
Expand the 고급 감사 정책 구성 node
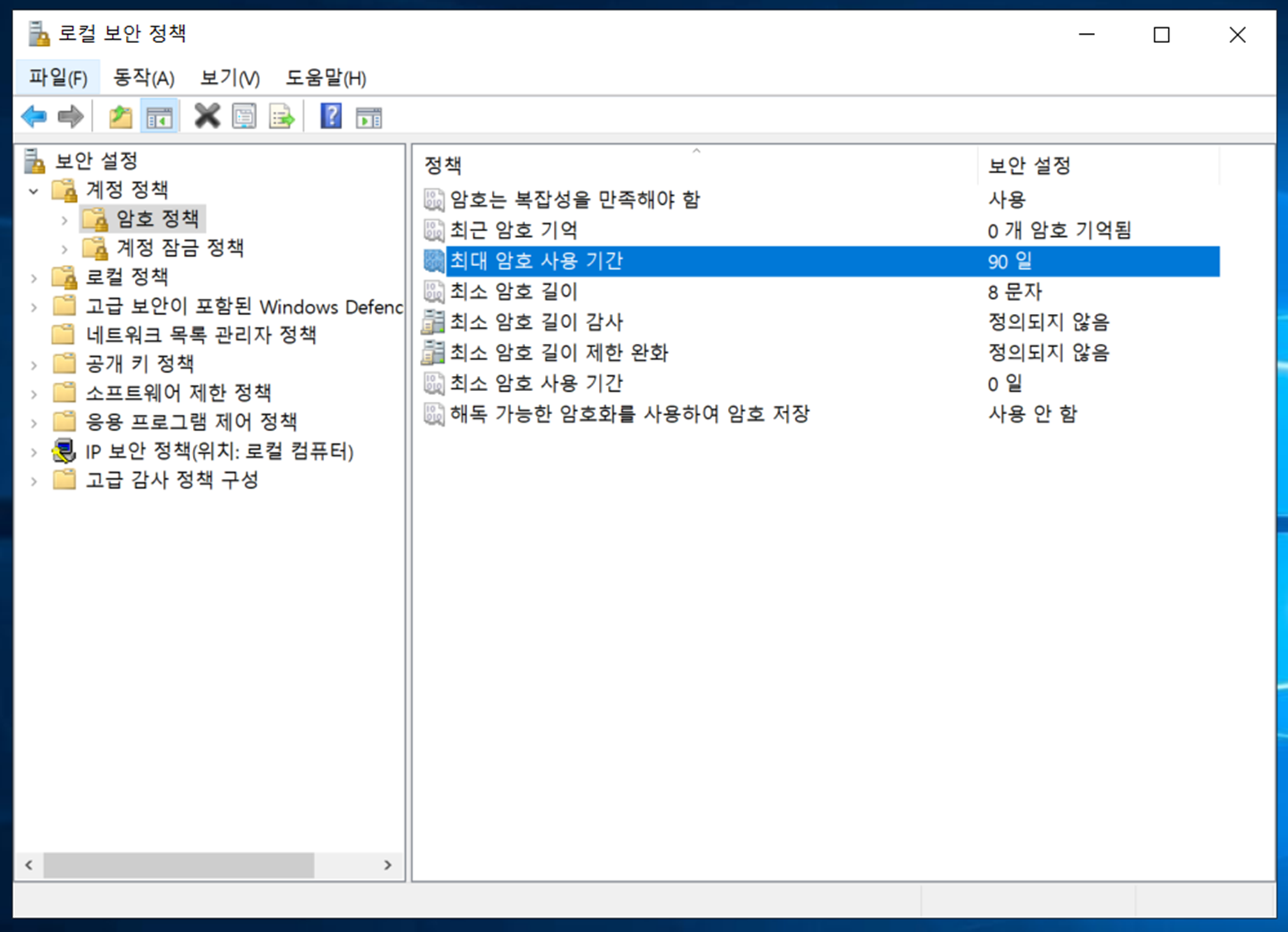coord(34,481)
